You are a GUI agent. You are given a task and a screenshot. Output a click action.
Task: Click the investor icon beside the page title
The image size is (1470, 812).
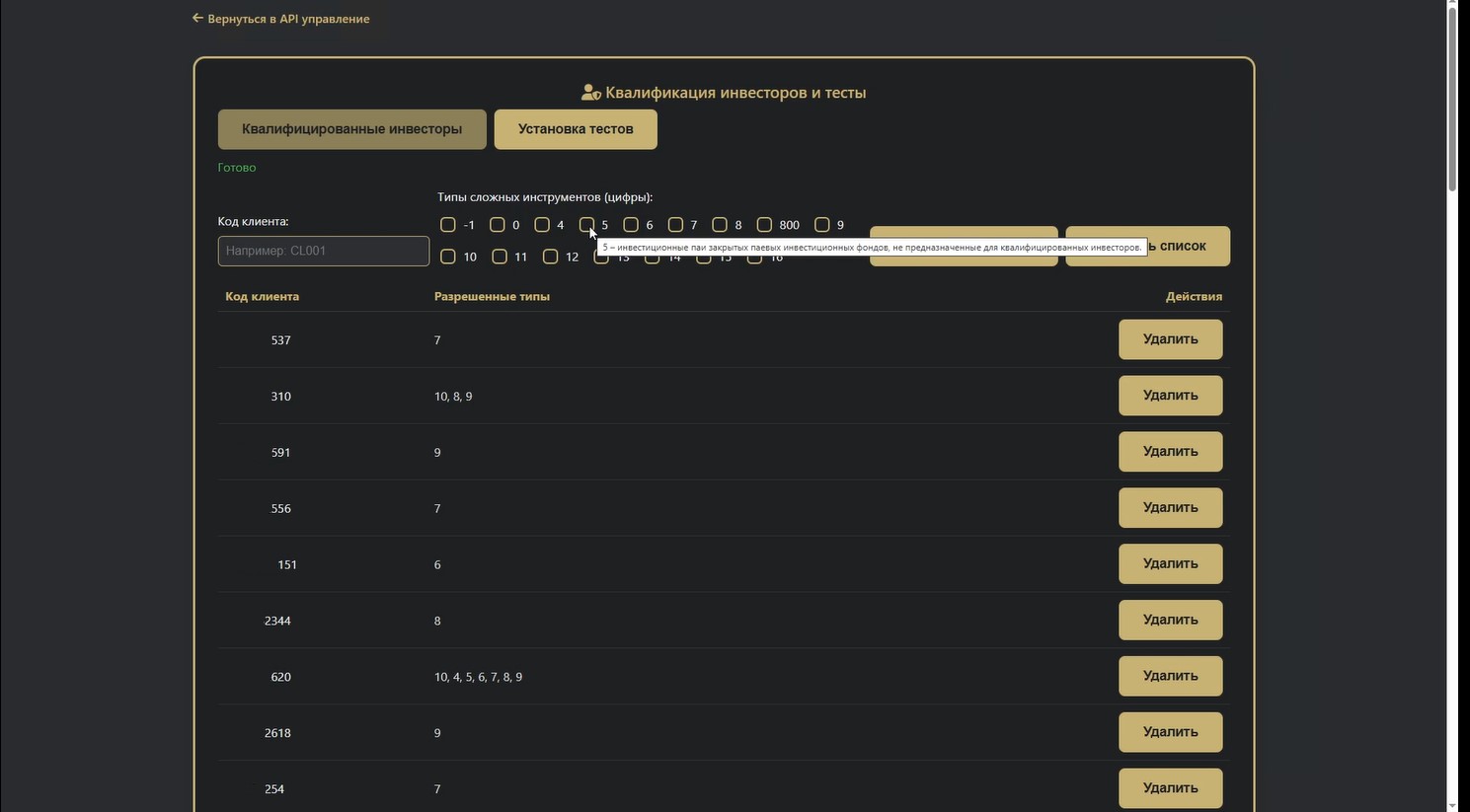[x=590, y=93]
